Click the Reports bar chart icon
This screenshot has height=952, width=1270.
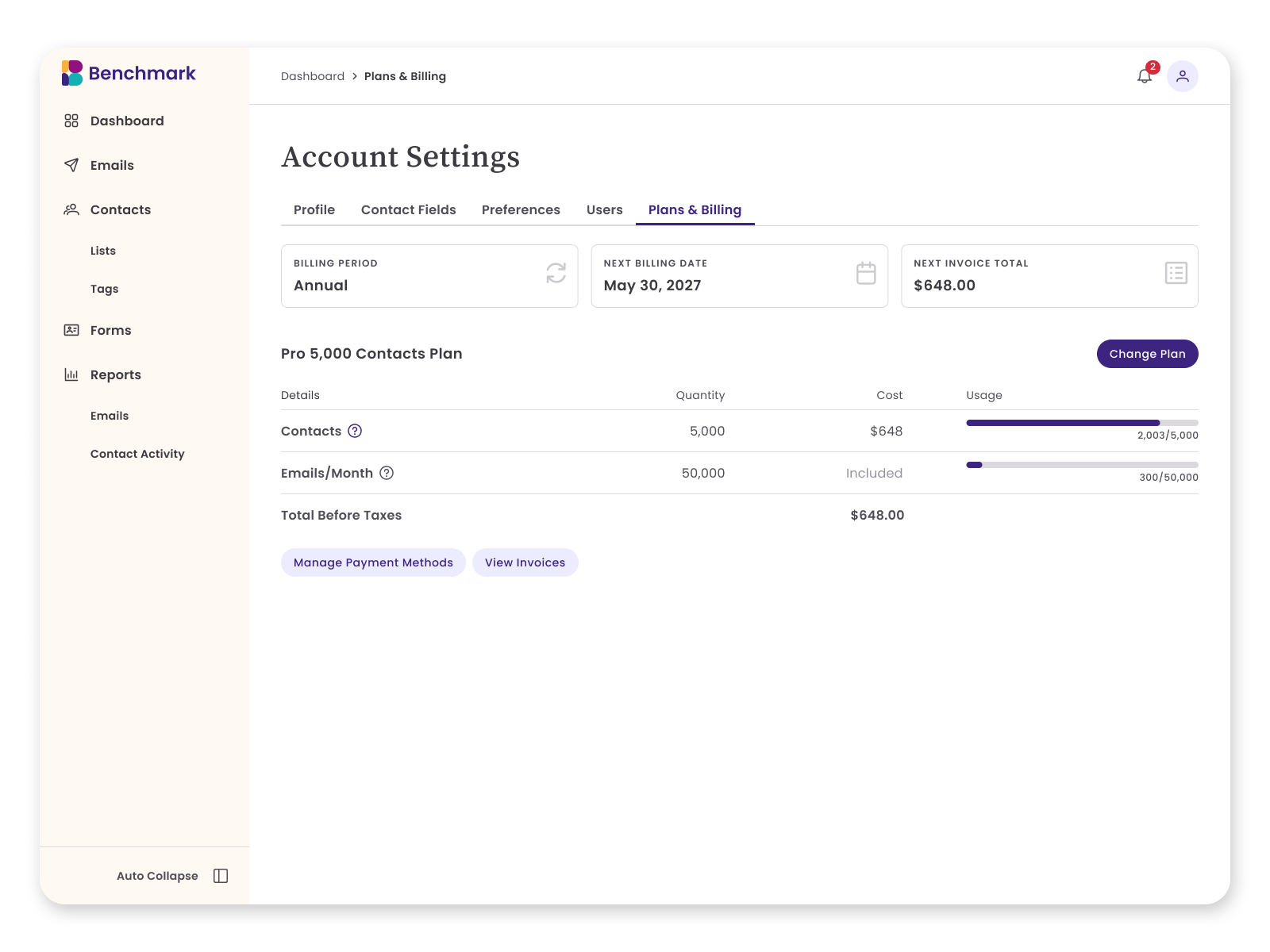coord(71,374)
